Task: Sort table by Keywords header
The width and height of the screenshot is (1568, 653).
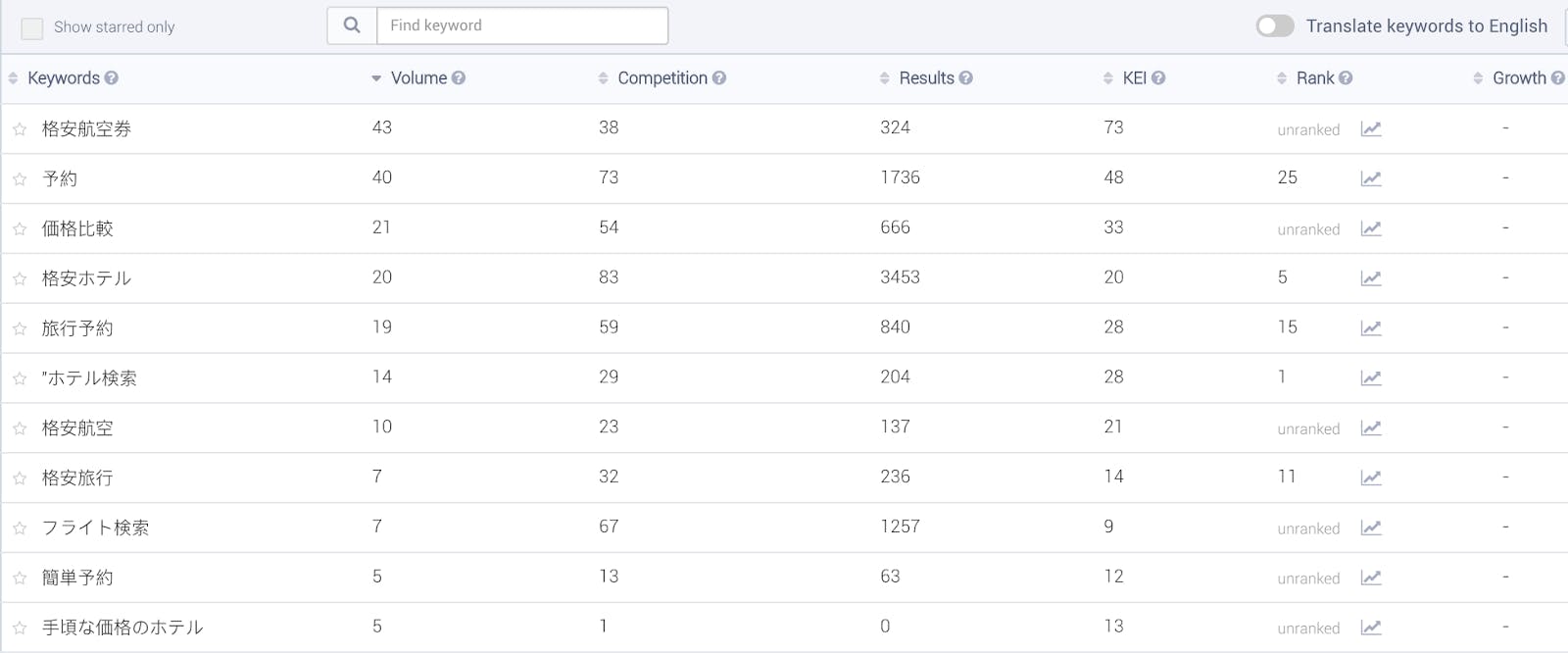Action: pyautogui.click(x=63, y=78)
